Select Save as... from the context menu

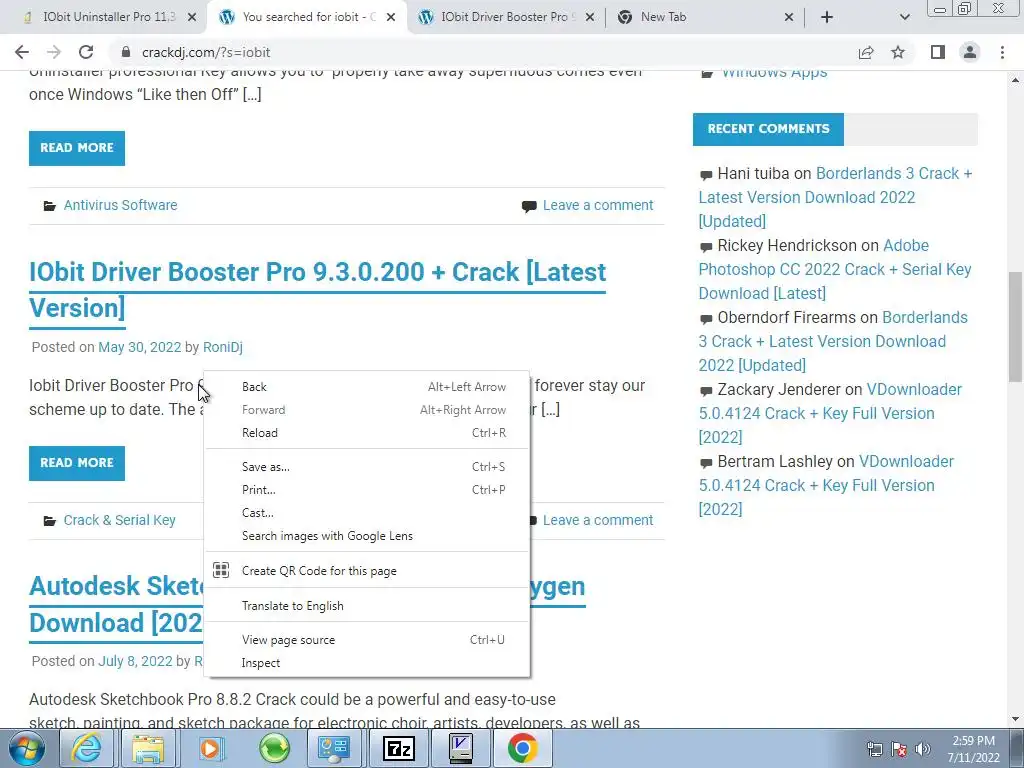[366, 466]
